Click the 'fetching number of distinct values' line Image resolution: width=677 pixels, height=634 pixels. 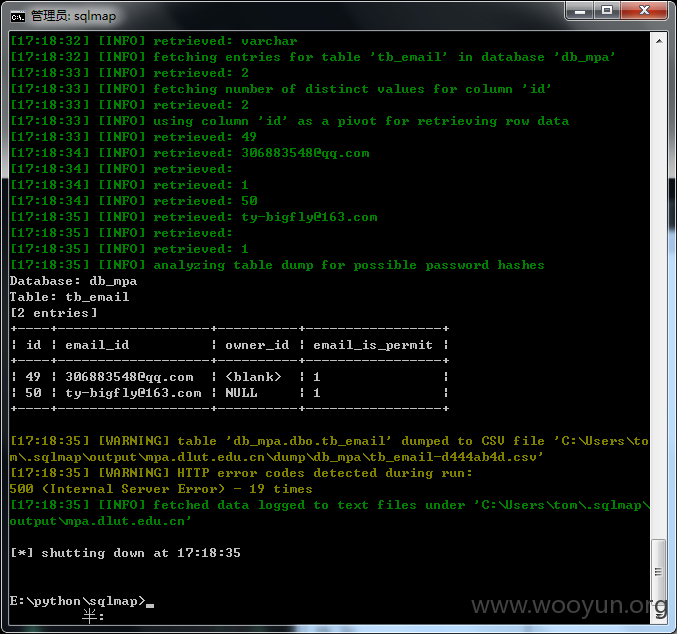[x=281, y=89]
